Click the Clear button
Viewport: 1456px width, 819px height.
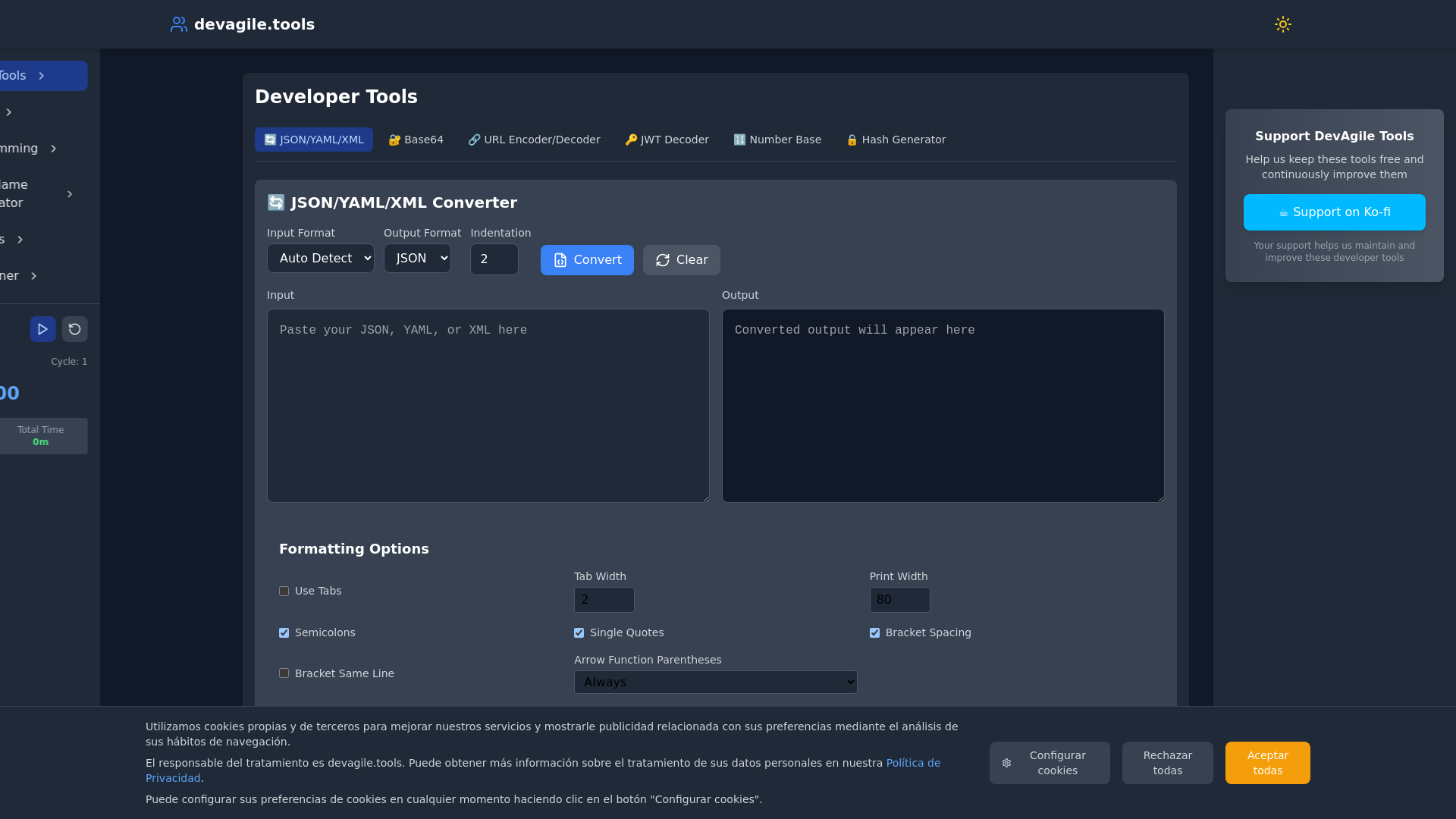tap(682, 260)
